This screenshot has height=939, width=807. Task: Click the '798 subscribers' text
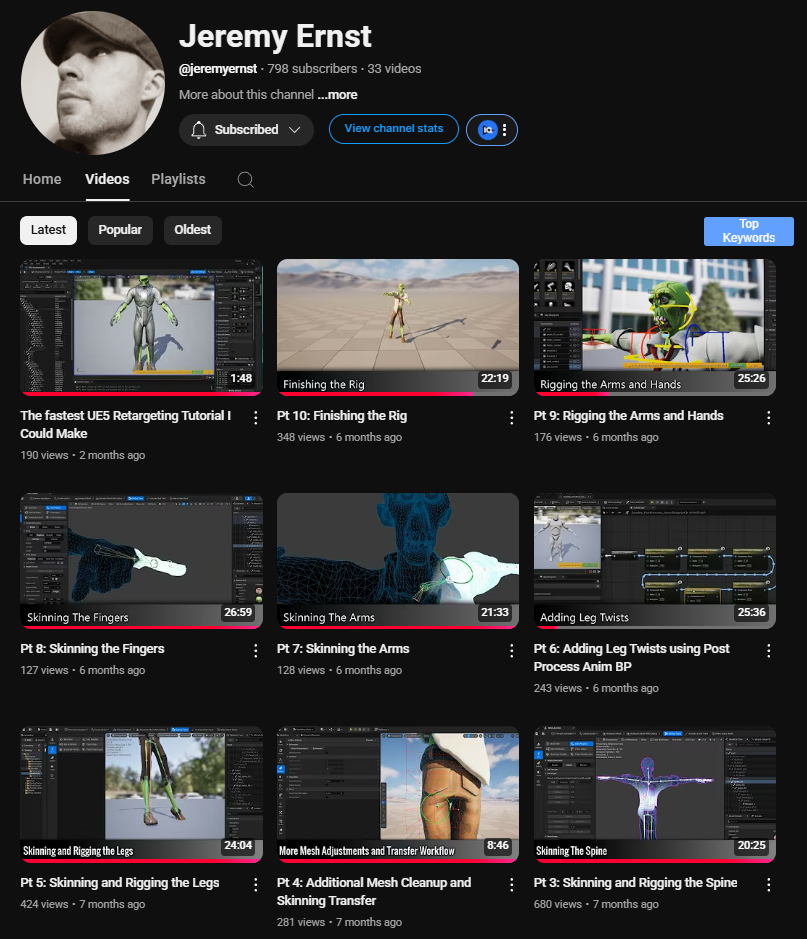click(312, 69)
